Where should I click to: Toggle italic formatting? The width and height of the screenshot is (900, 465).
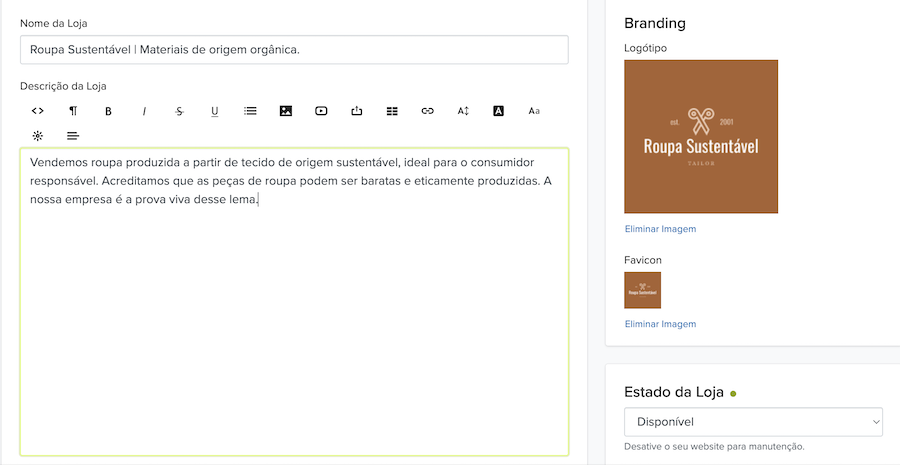pos(144,111)
